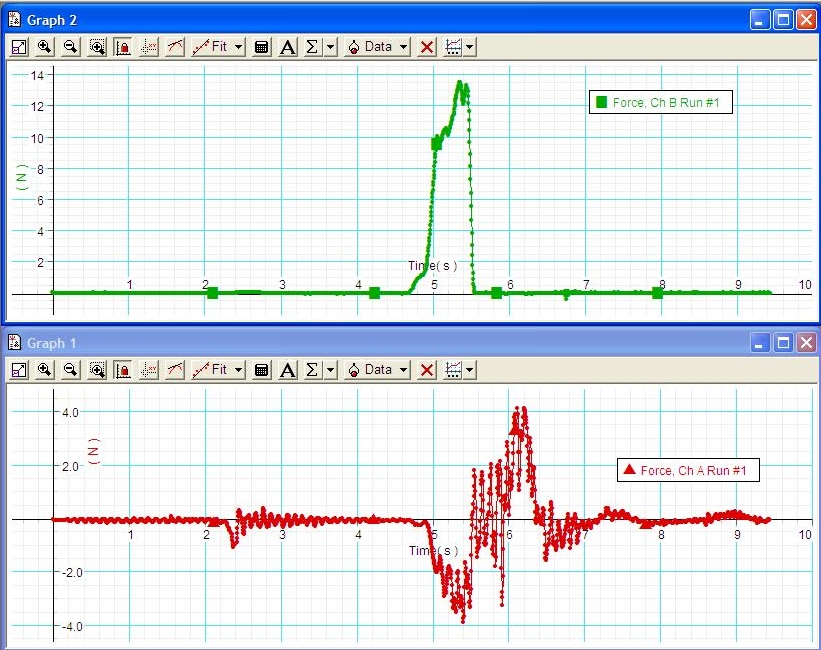
Task: Enable Smart Tool in Graph 1 toolbar
Action: click(x=149, y=370)
